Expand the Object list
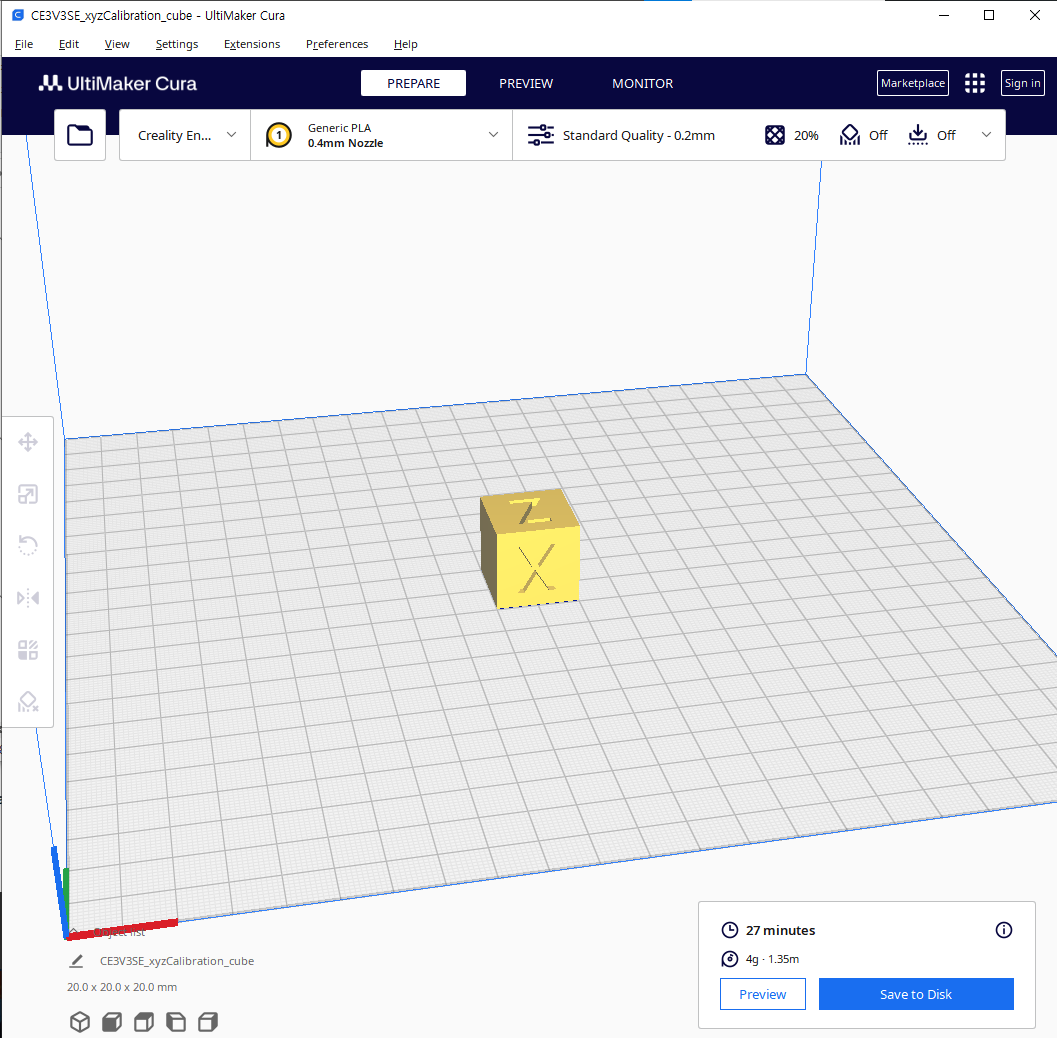 [108, 932]
